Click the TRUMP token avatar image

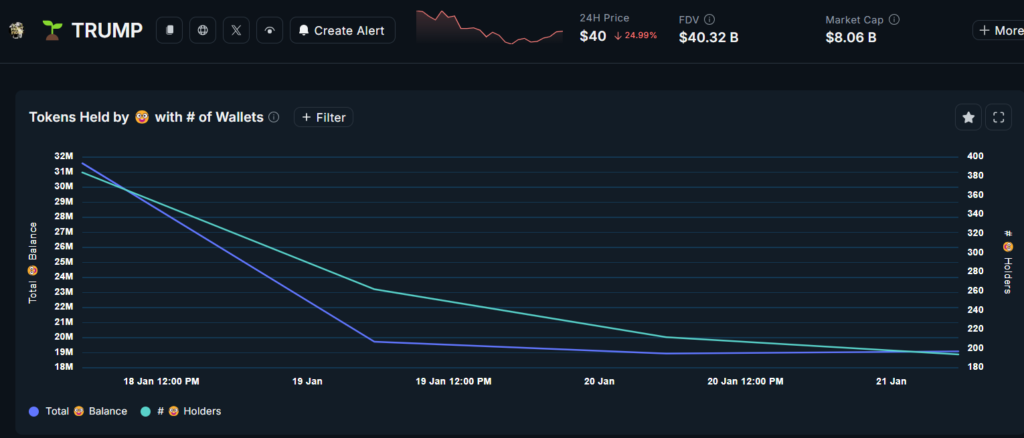[17, 30]
